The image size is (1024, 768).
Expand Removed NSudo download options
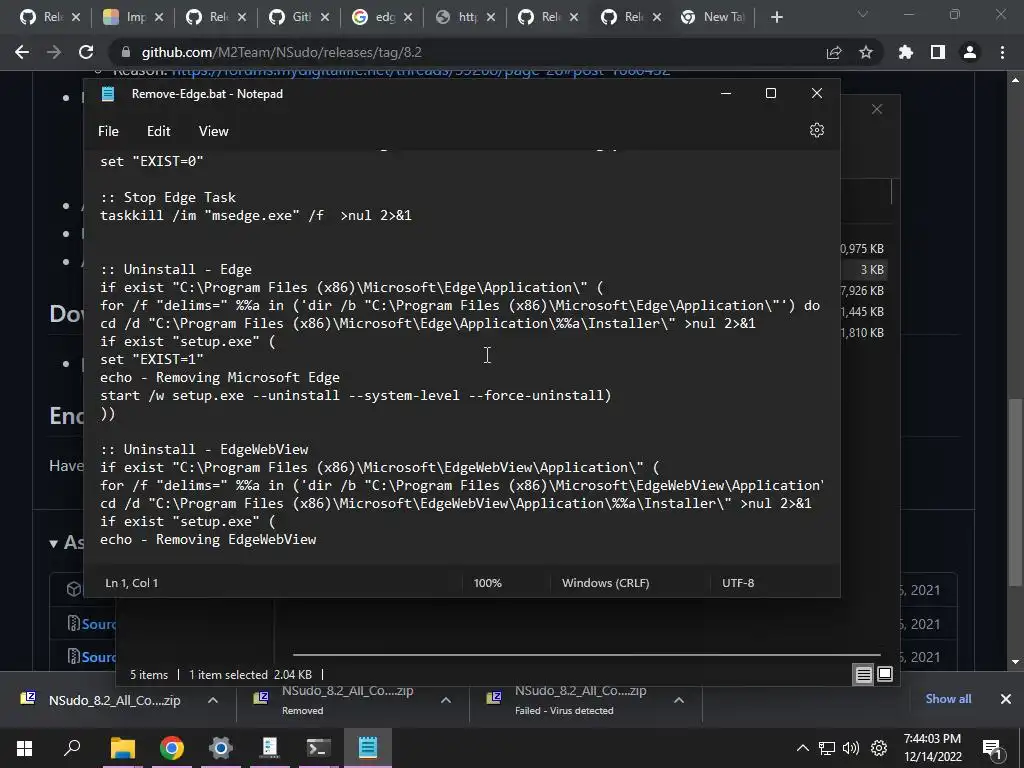click(x=445, y=700)
